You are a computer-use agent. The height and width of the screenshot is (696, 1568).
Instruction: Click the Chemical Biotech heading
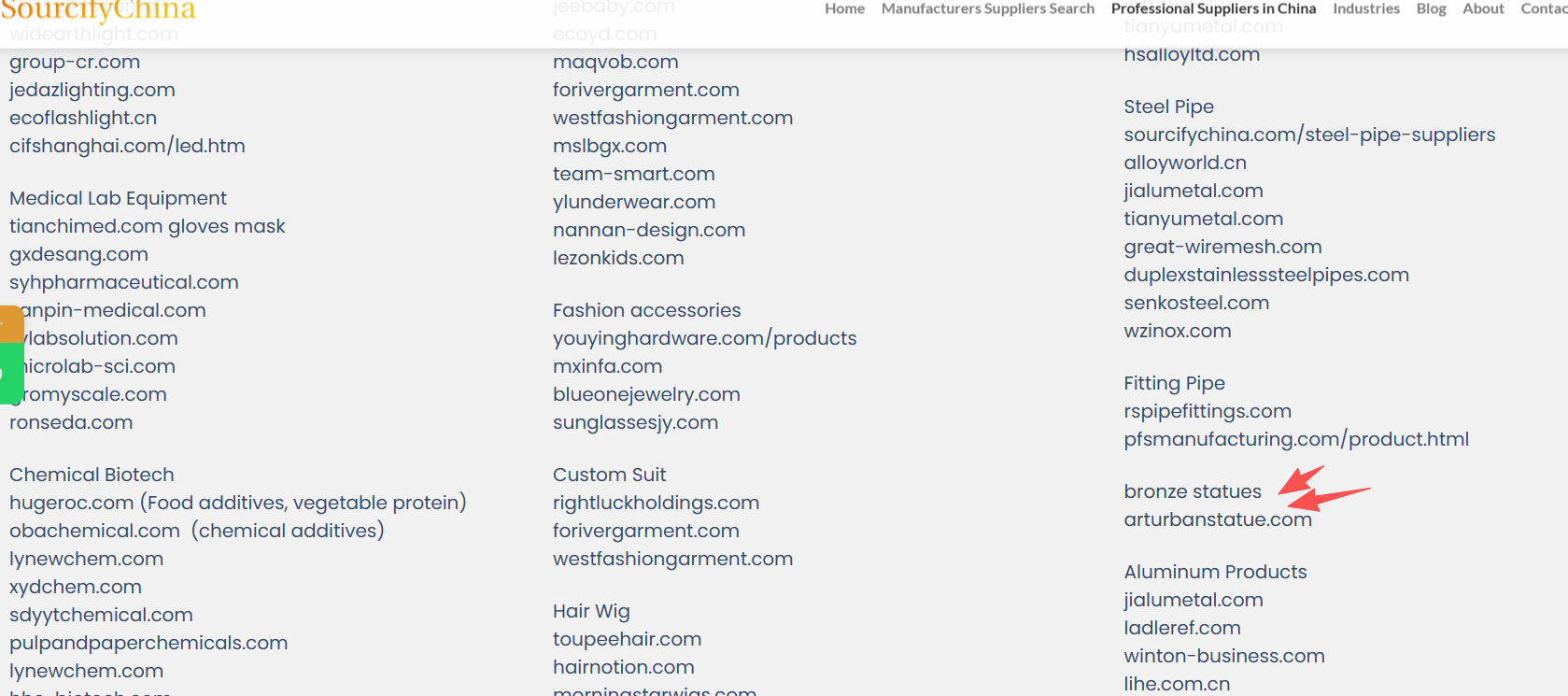pyautogui.click(x=92, y=476)
